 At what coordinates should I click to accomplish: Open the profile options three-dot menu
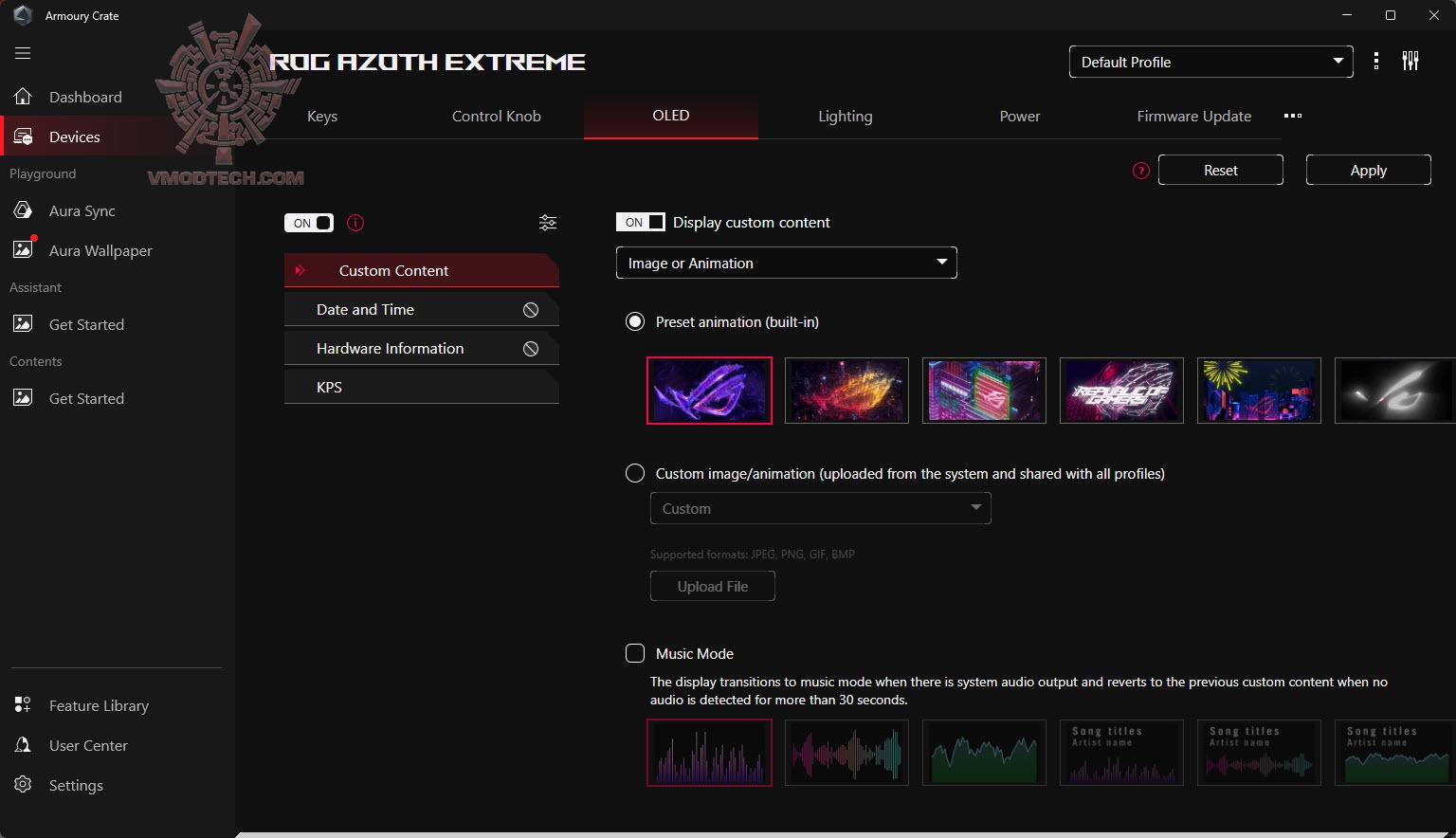point(1376,62)
